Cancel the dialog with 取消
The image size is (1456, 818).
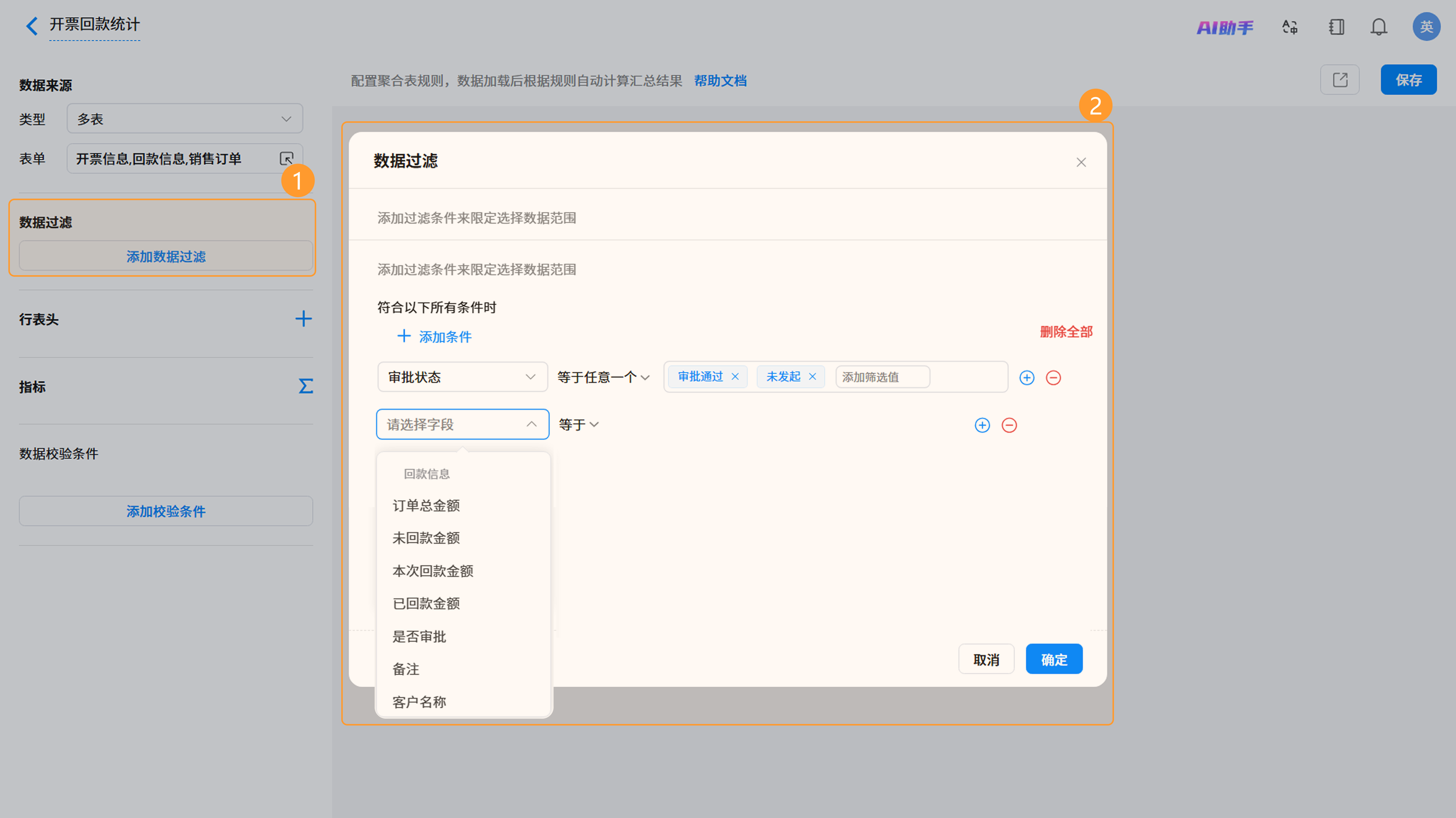coord(986,659)
